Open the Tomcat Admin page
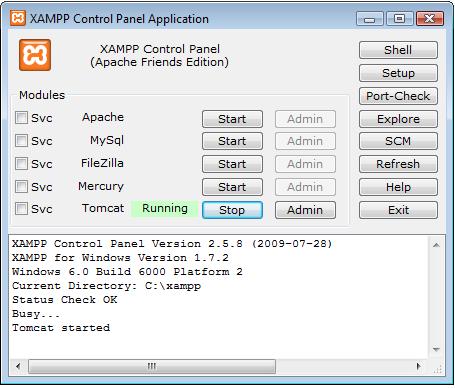The width and height of the screenshot is (455, 388). (x=305, y=210)
